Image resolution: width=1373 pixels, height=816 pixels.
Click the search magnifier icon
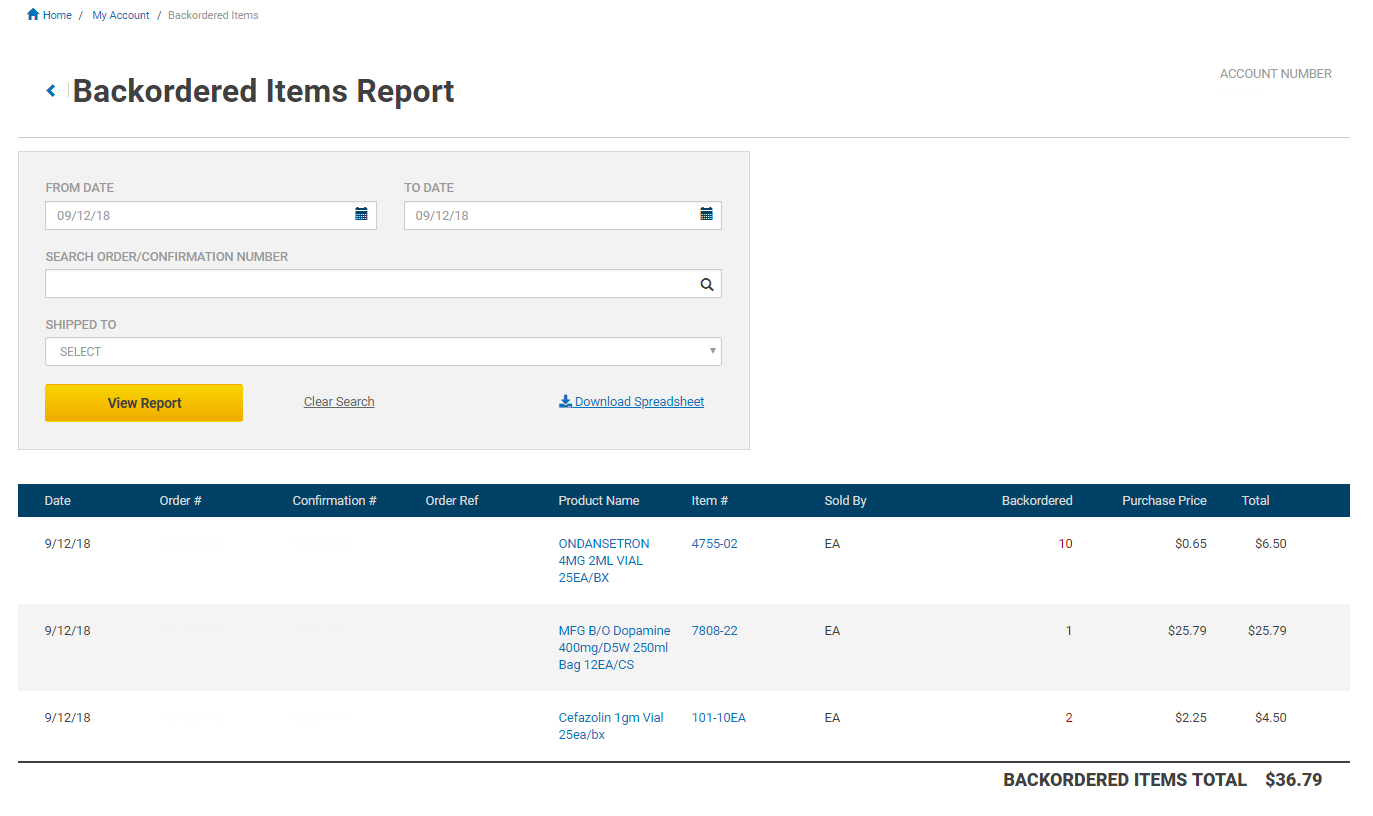(706, 285)
